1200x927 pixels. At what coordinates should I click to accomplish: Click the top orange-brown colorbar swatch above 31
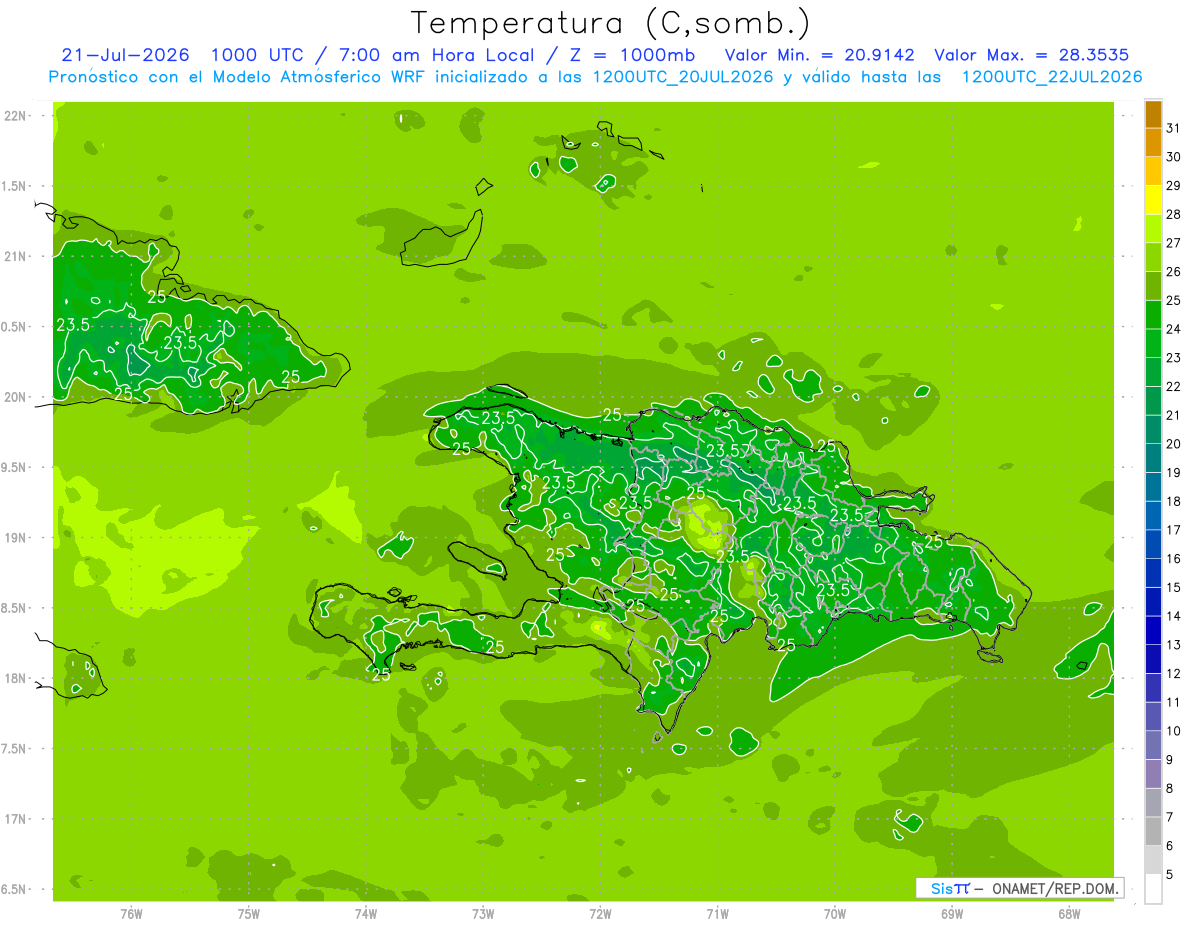[x=1153, y=114]
